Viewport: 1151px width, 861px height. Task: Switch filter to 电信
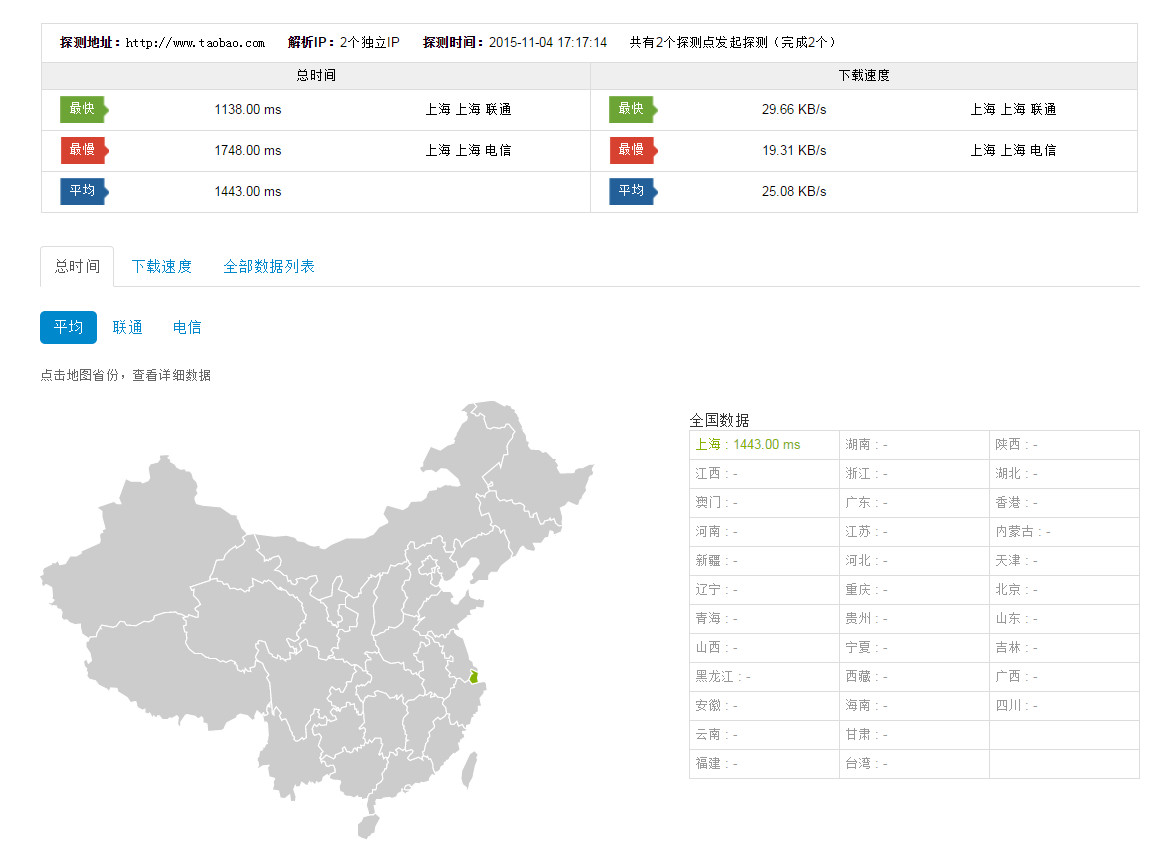[187, 327]
